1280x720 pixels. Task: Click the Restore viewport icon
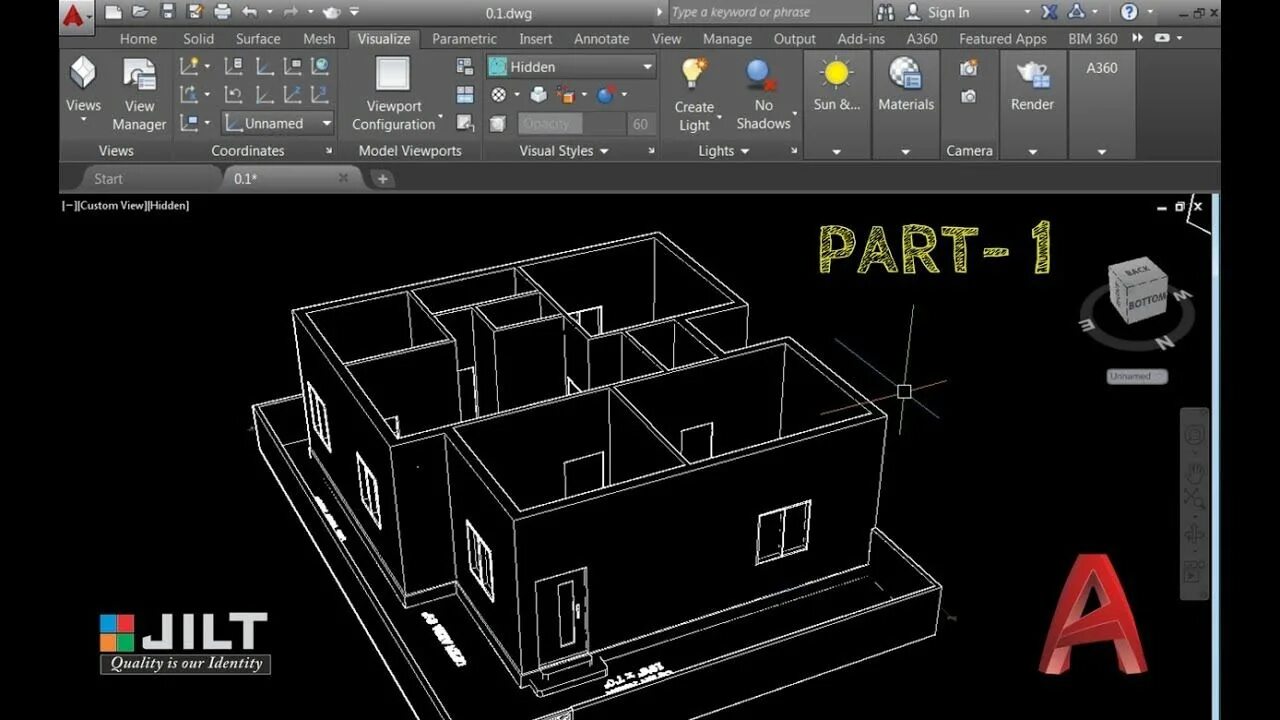[465, 123]
